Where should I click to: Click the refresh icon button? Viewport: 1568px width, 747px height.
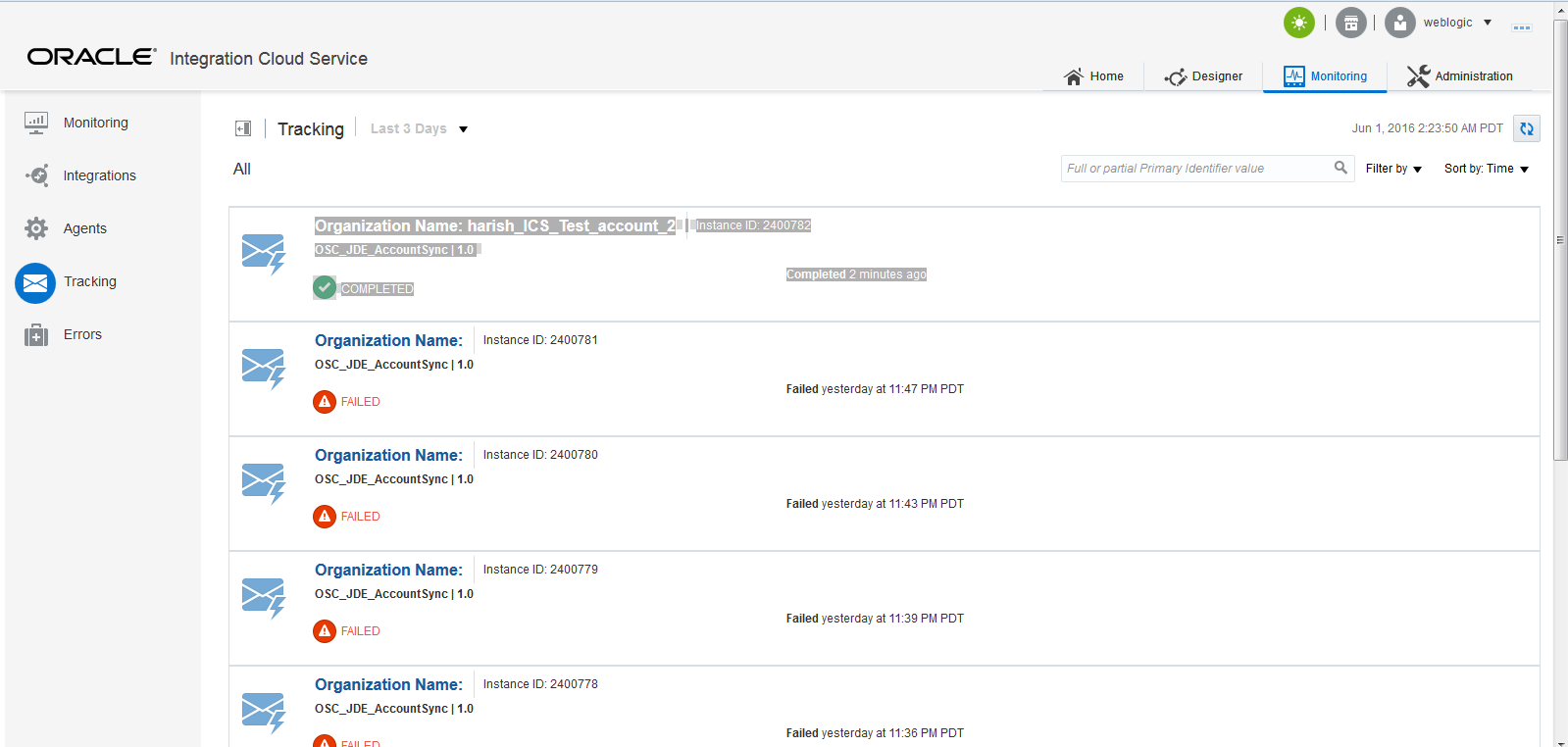(x=1527, y=128)
